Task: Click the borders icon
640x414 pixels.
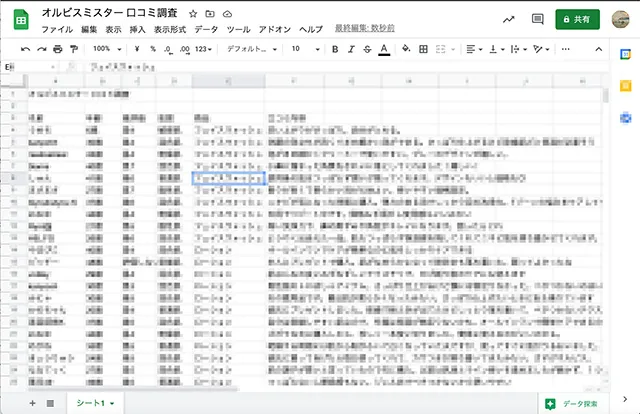Action: point(424,49)
